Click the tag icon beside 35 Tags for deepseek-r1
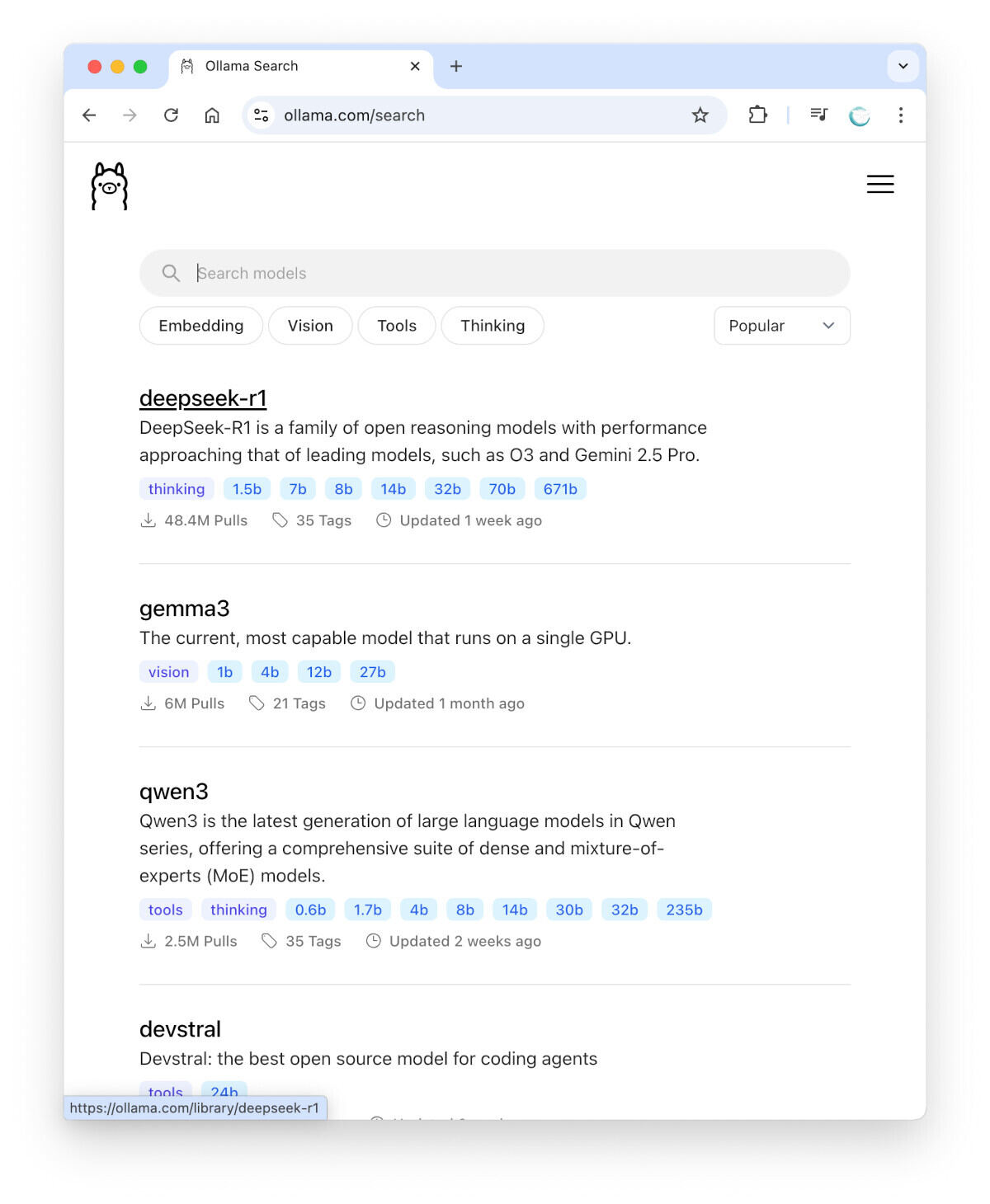 pos(280,520)
